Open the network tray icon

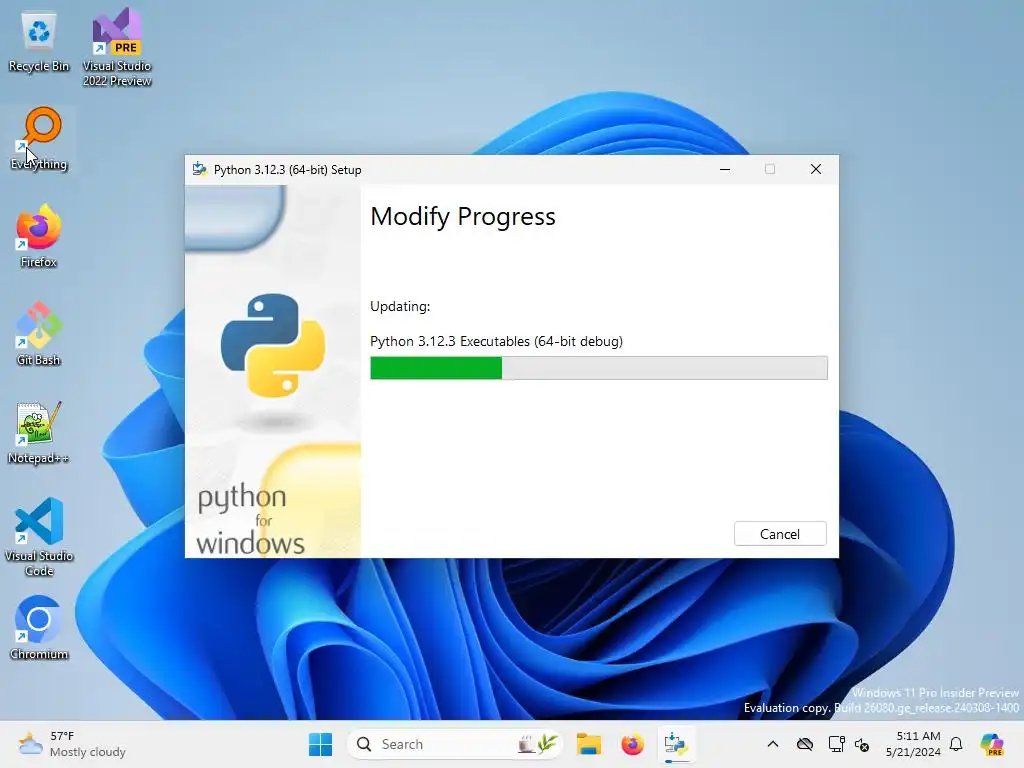[x=836, y=744]
